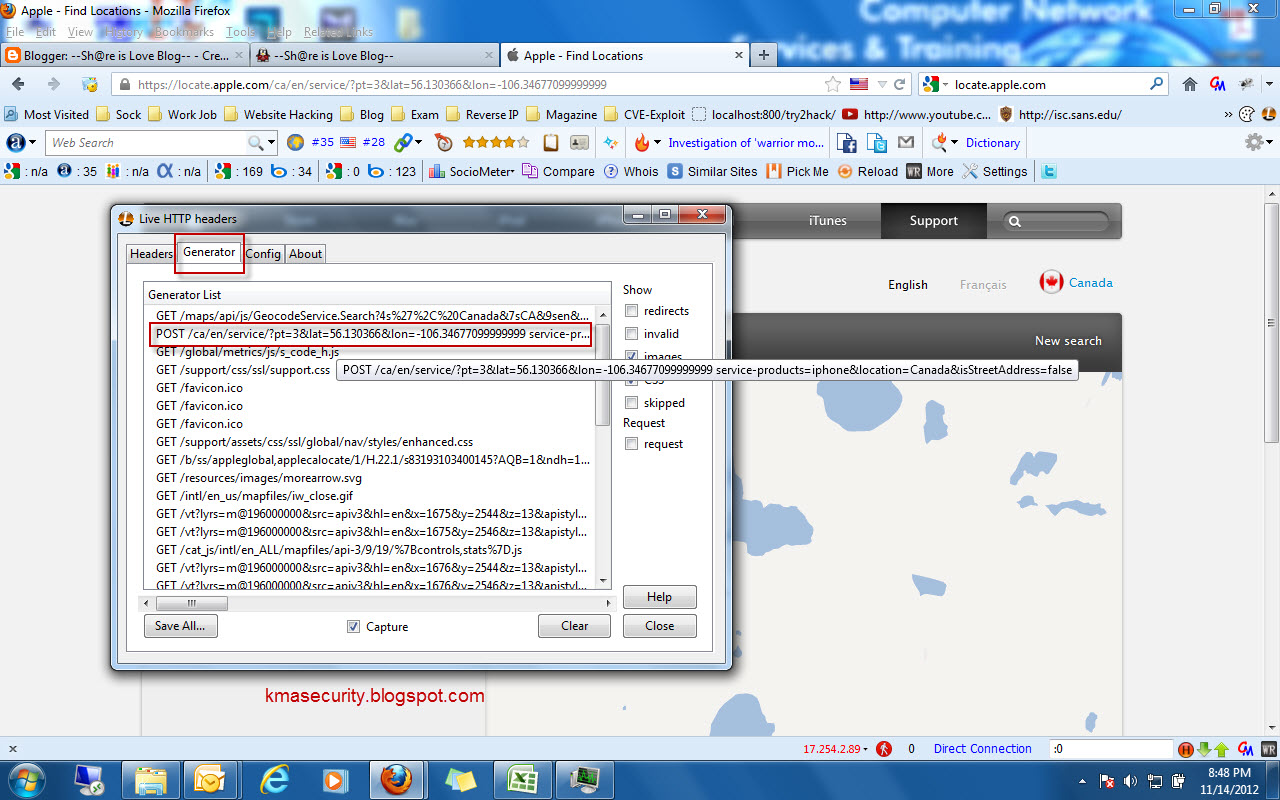Screen dimensions: 1280x800
Task: Enable the skipped checkbox
Action: (631, 403)
